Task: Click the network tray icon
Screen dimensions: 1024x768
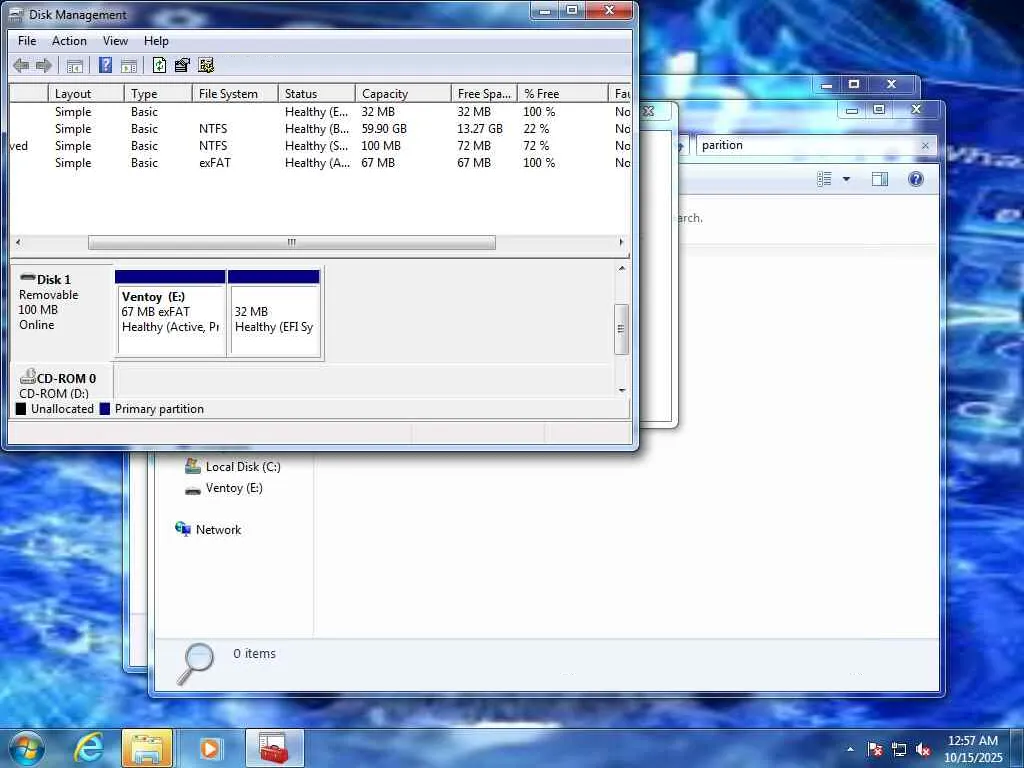Action: 899,749
